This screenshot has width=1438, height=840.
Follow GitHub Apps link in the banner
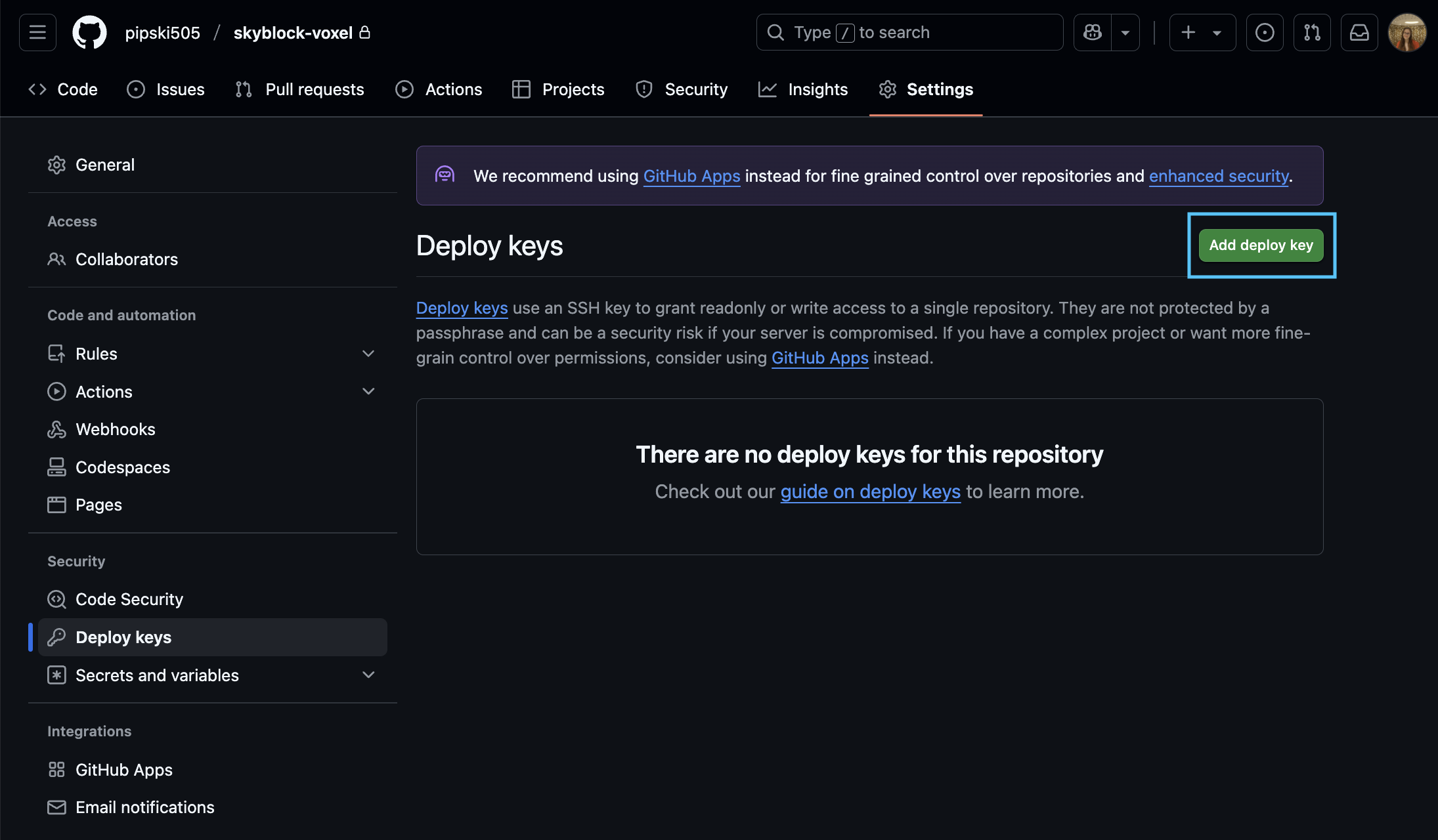[x=691, y=176]
